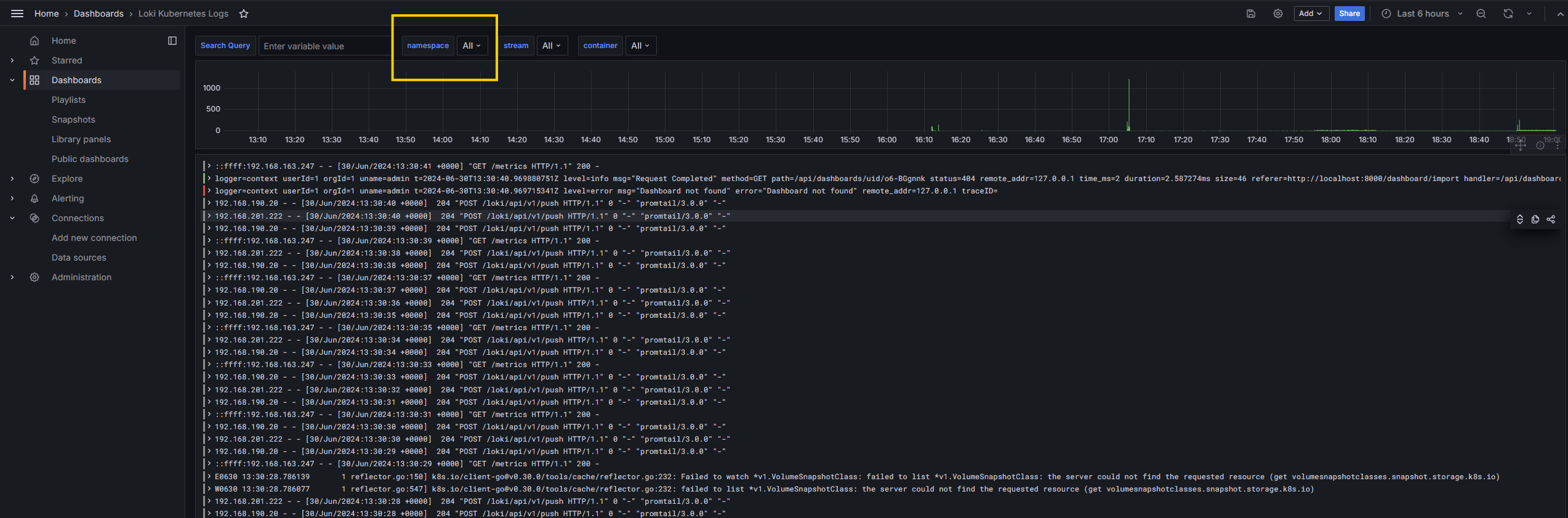
Task: Open the stream All dropdown
Action: 552,46
